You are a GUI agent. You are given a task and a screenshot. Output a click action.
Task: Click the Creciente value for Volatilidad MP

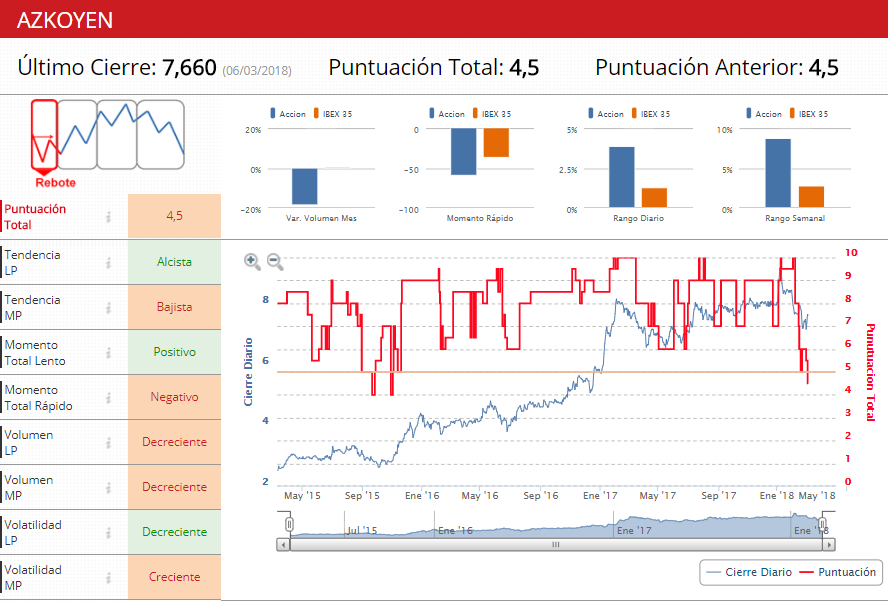point(174,577)
